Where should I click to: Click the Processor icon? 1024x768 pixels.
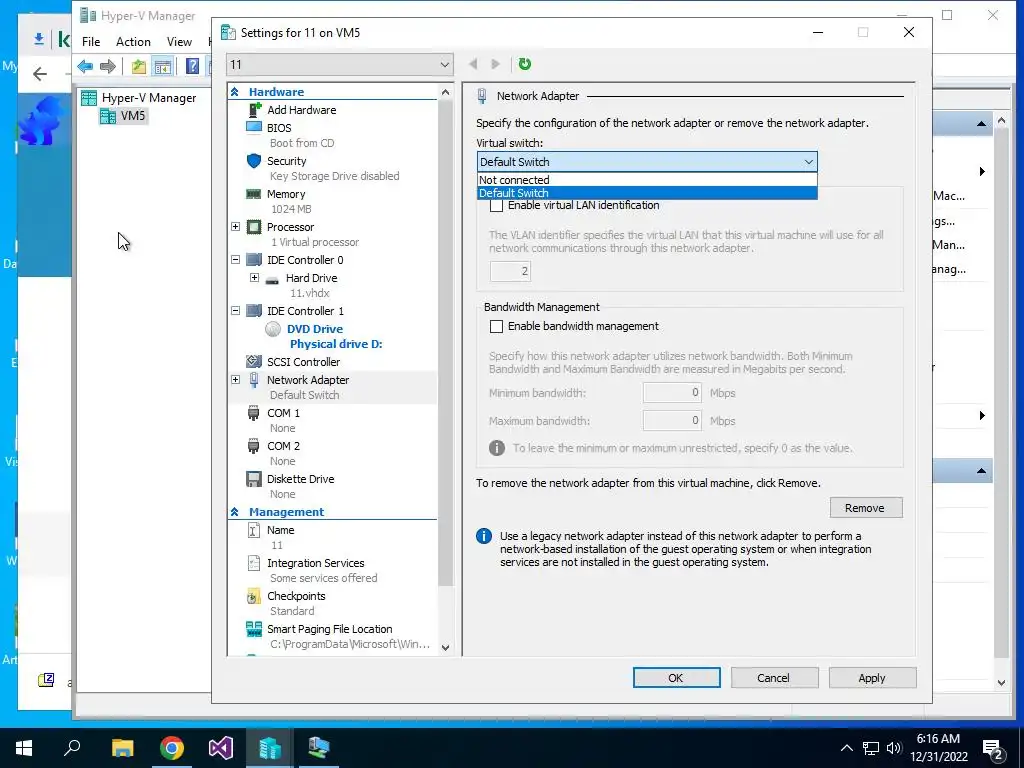[x=254, y=227]
